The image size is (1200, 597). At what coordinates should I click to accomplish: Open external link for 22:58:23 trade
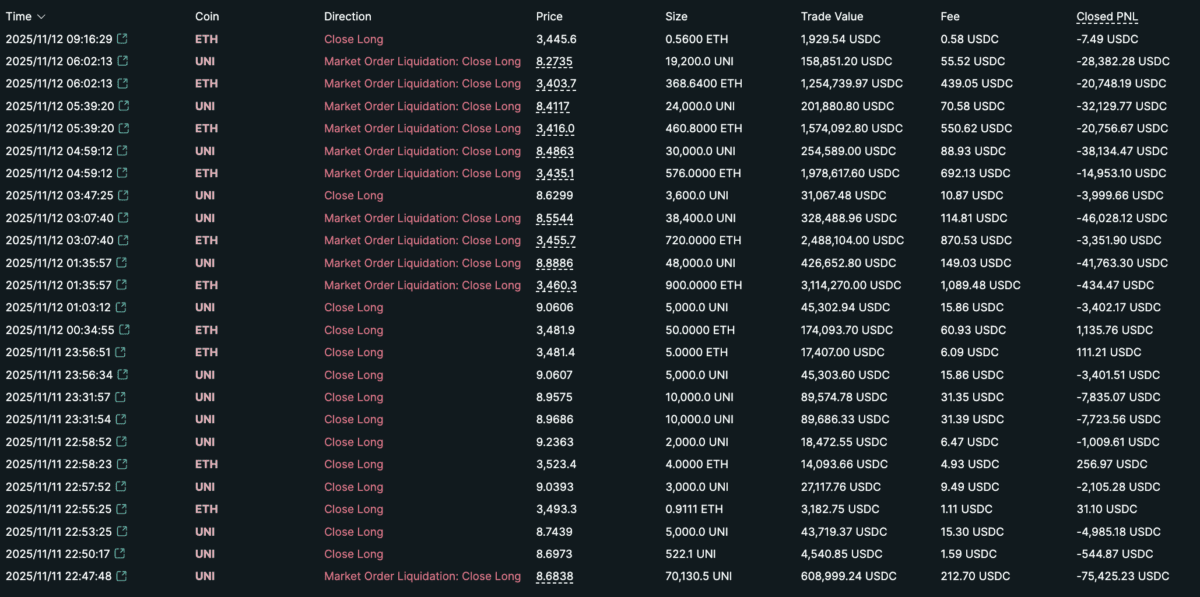click(122, 464)
